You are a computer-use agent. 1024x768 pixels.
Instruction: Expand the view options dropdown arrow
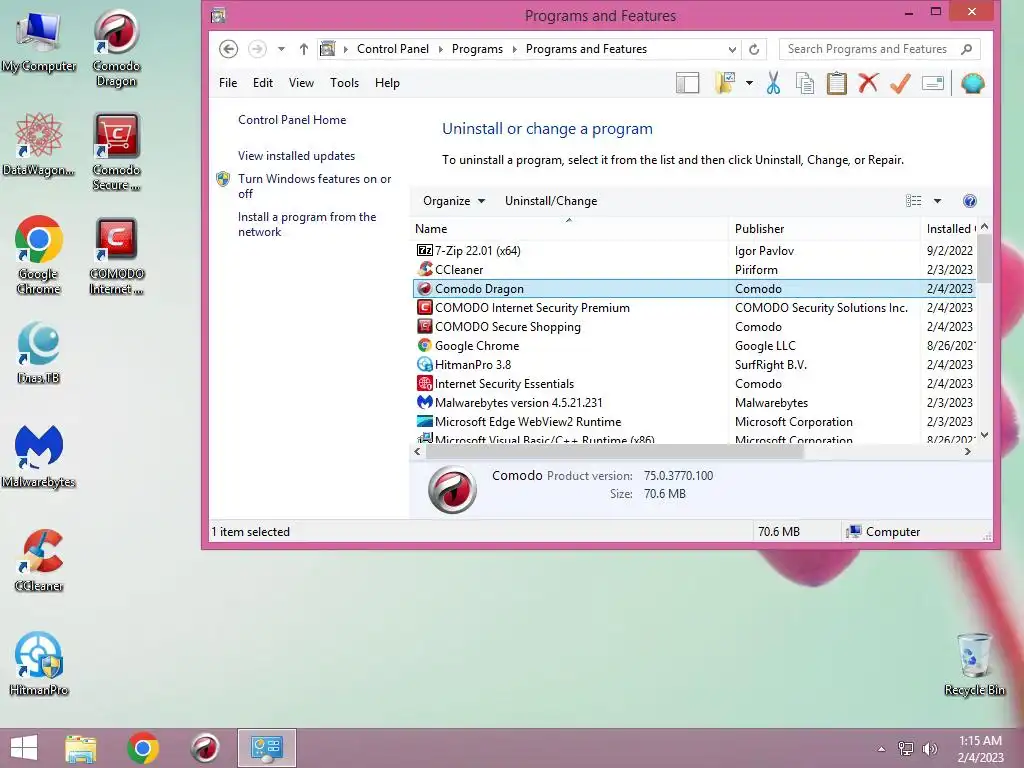pyautogui.click(x=937, y=201)
